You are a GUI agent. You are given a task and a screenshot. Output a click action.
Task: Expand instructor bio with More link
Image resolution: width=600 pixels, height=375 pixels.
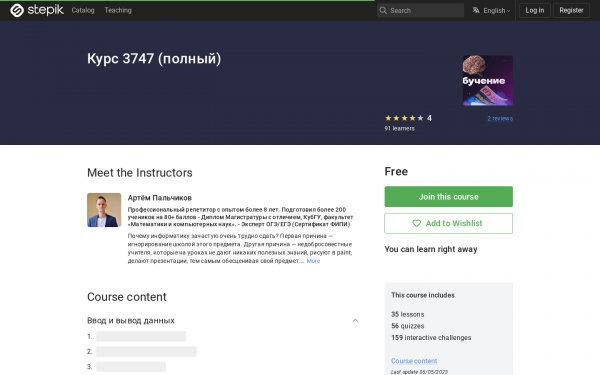tap(313, 261)
